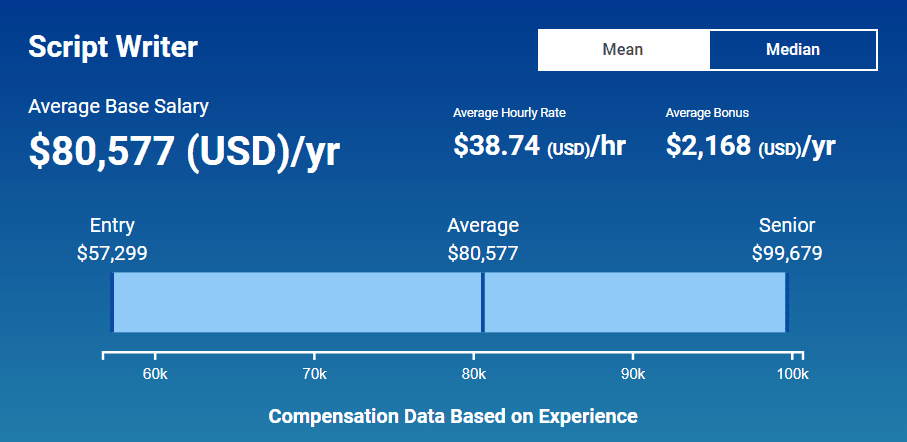Click the left segment of the salary bar
The height and width of the screenshot is (442, 907).
297,302
